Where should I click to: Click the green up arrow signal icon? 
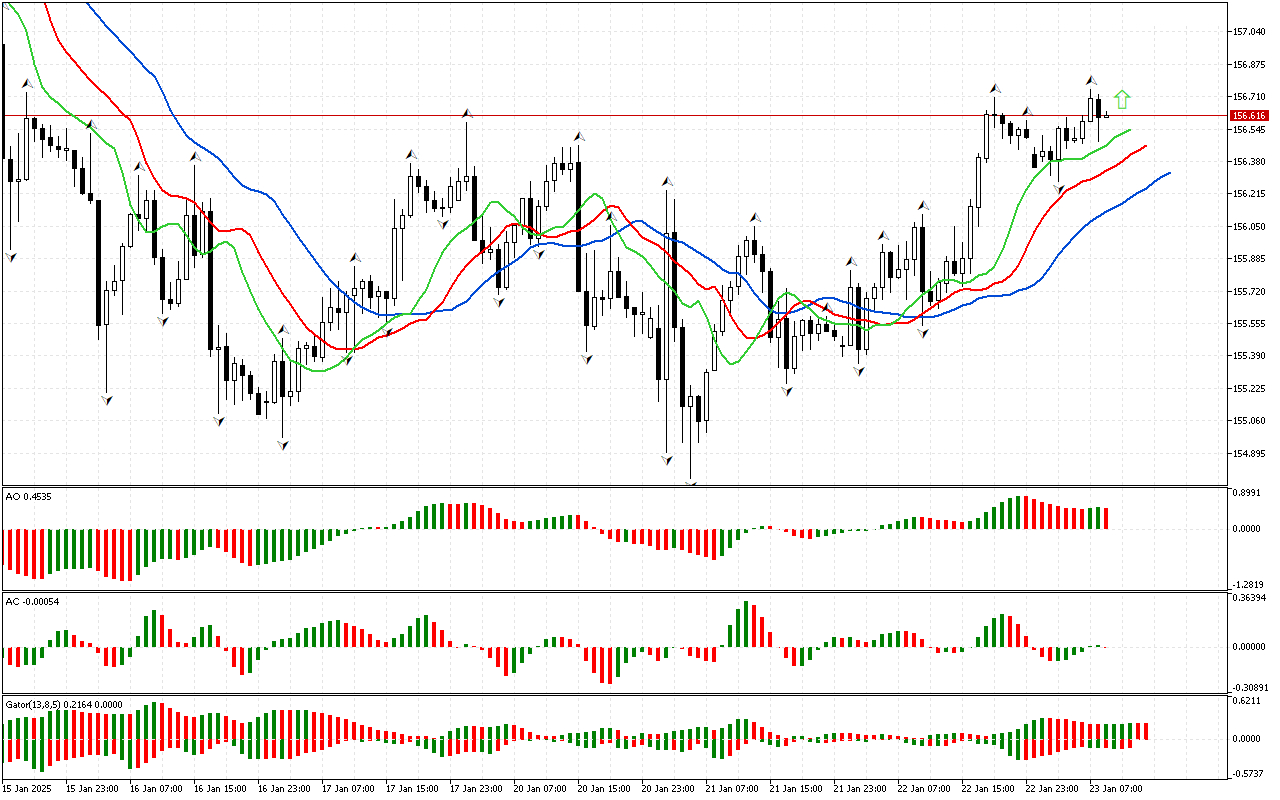[x=1122, y=99]
